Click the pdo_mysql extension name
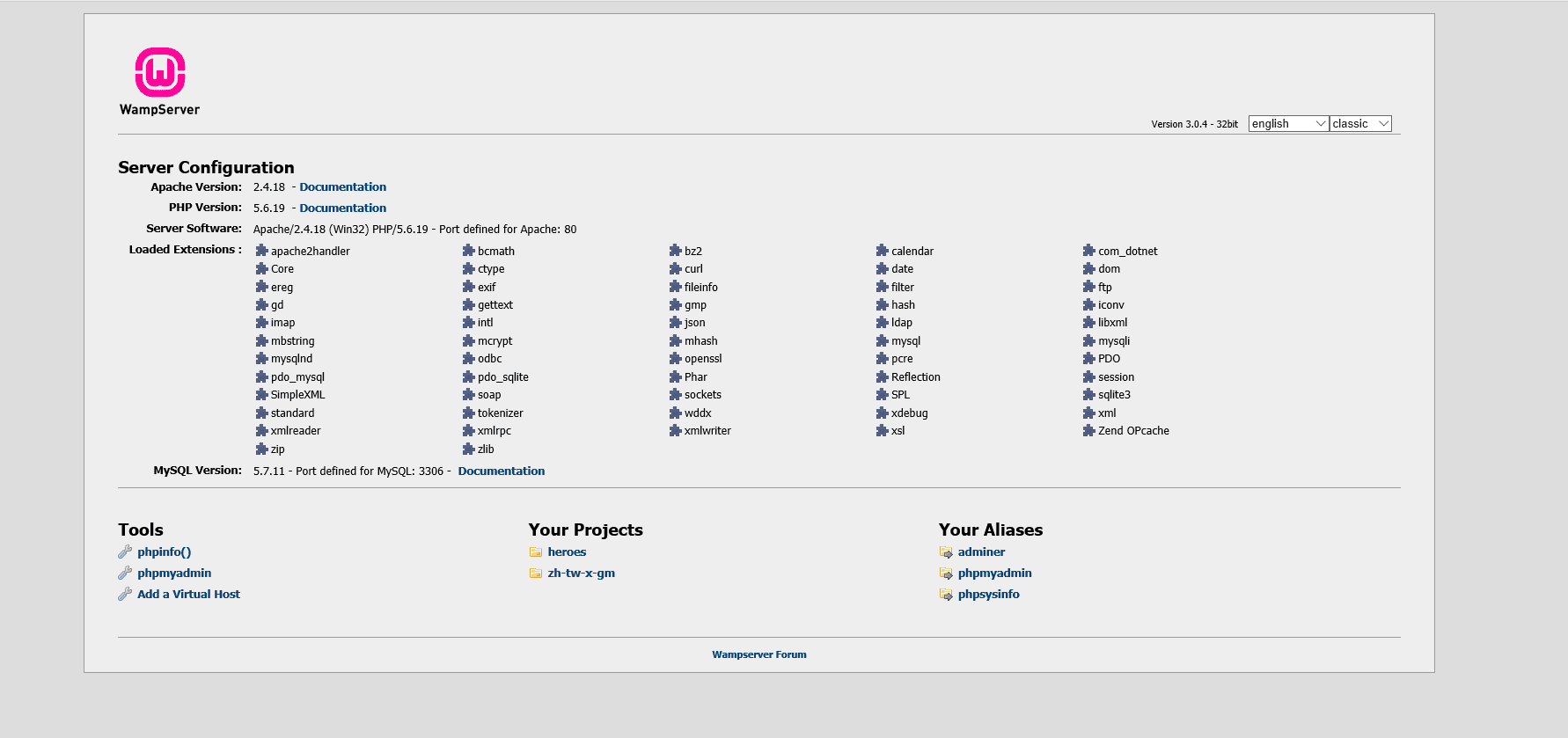The width and height of the screenshot is (1568, 738). (297, 377)
